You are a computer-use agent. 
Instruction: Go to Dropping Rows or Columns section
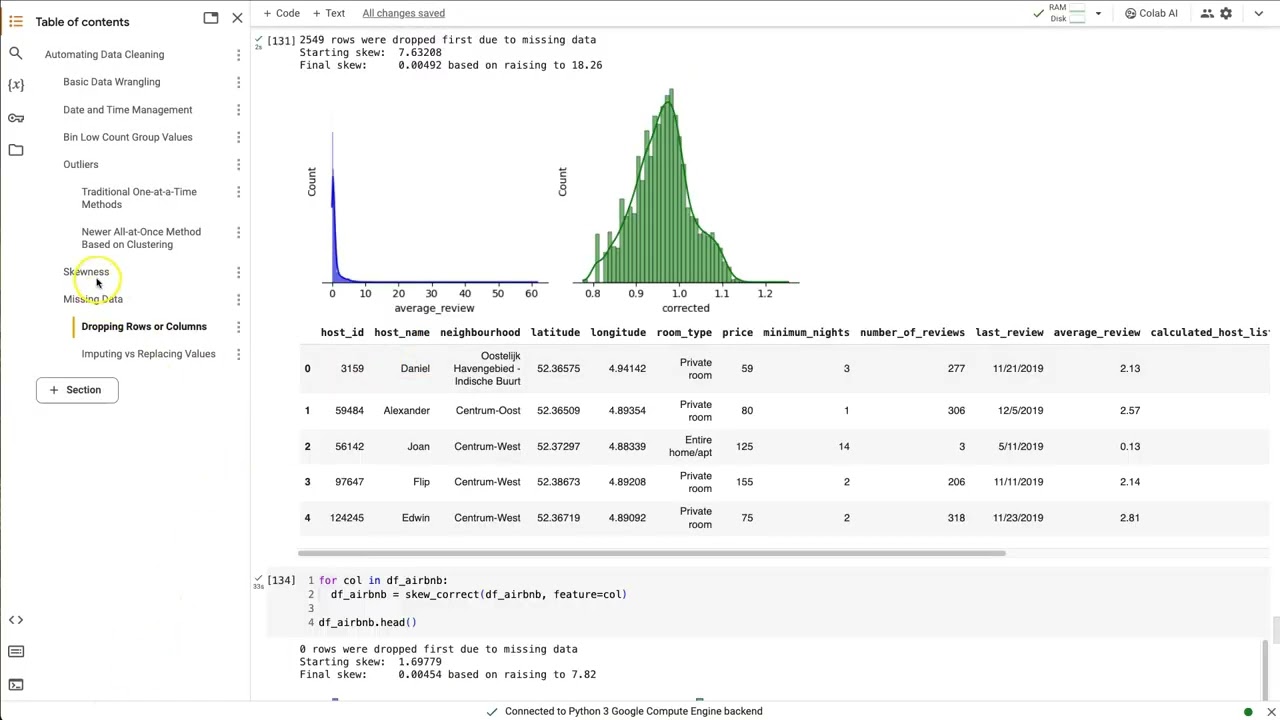[x=144, y=326]
